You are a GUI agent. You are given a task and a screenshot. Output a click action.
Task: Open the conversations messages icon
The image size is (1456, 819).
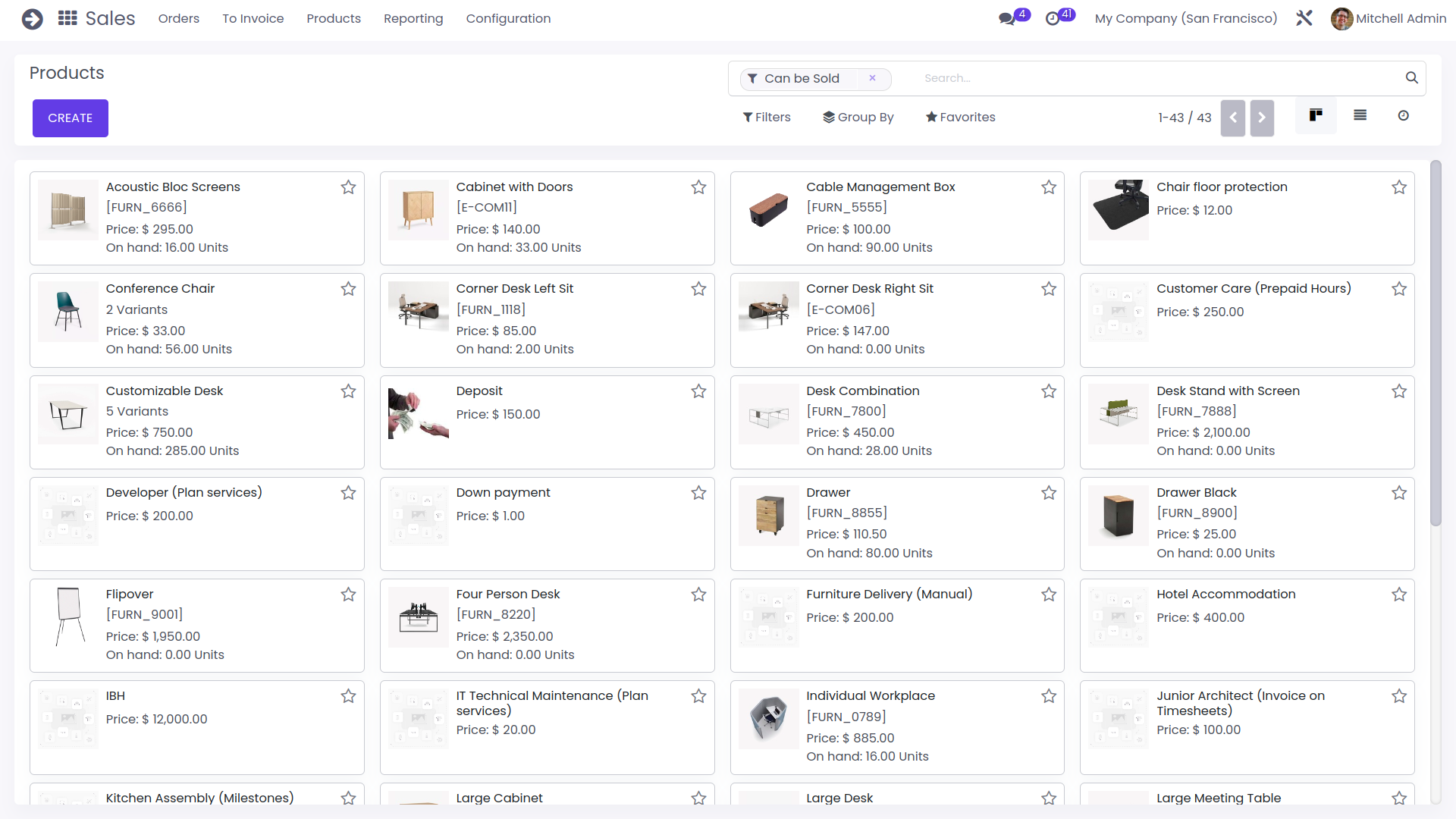[x=1007, y=19]
